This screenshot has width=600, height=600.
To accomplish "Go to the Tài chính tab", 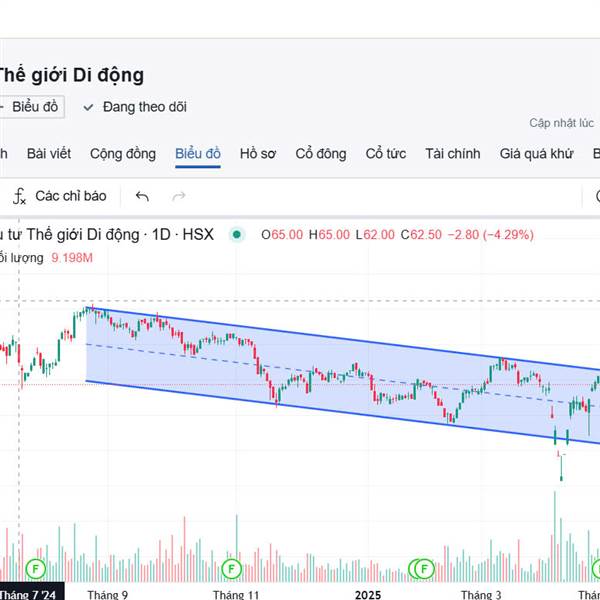I will (x=453, y=154).
